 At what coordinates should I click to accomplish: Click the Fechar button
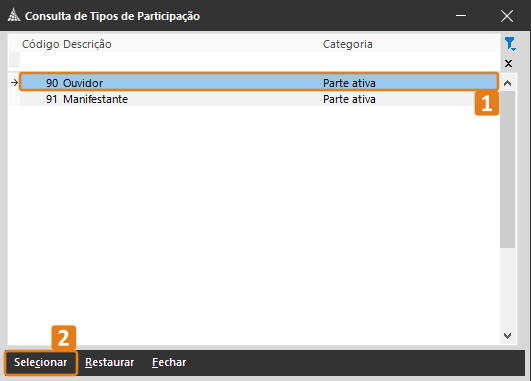point(169,362)
